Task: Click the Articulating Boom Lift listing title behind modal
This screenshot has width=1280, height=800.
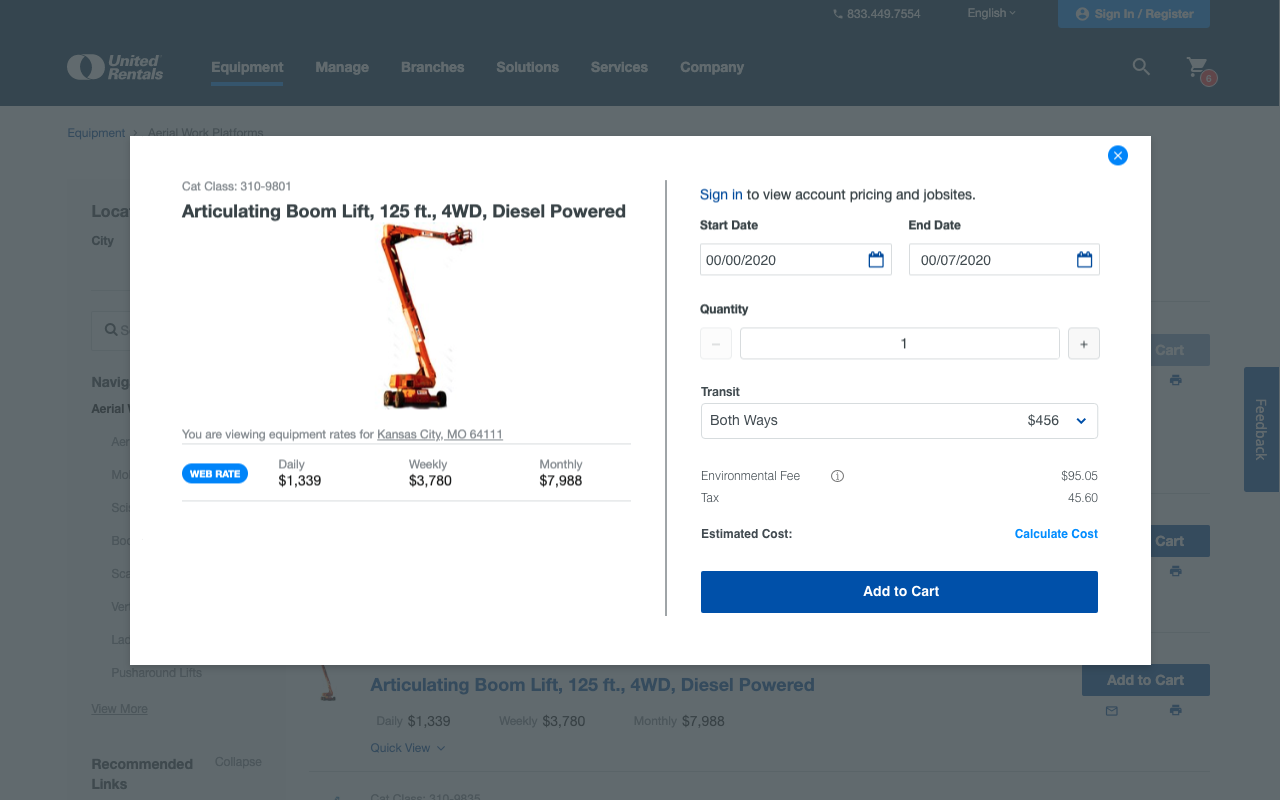Action: coord(592,685)
